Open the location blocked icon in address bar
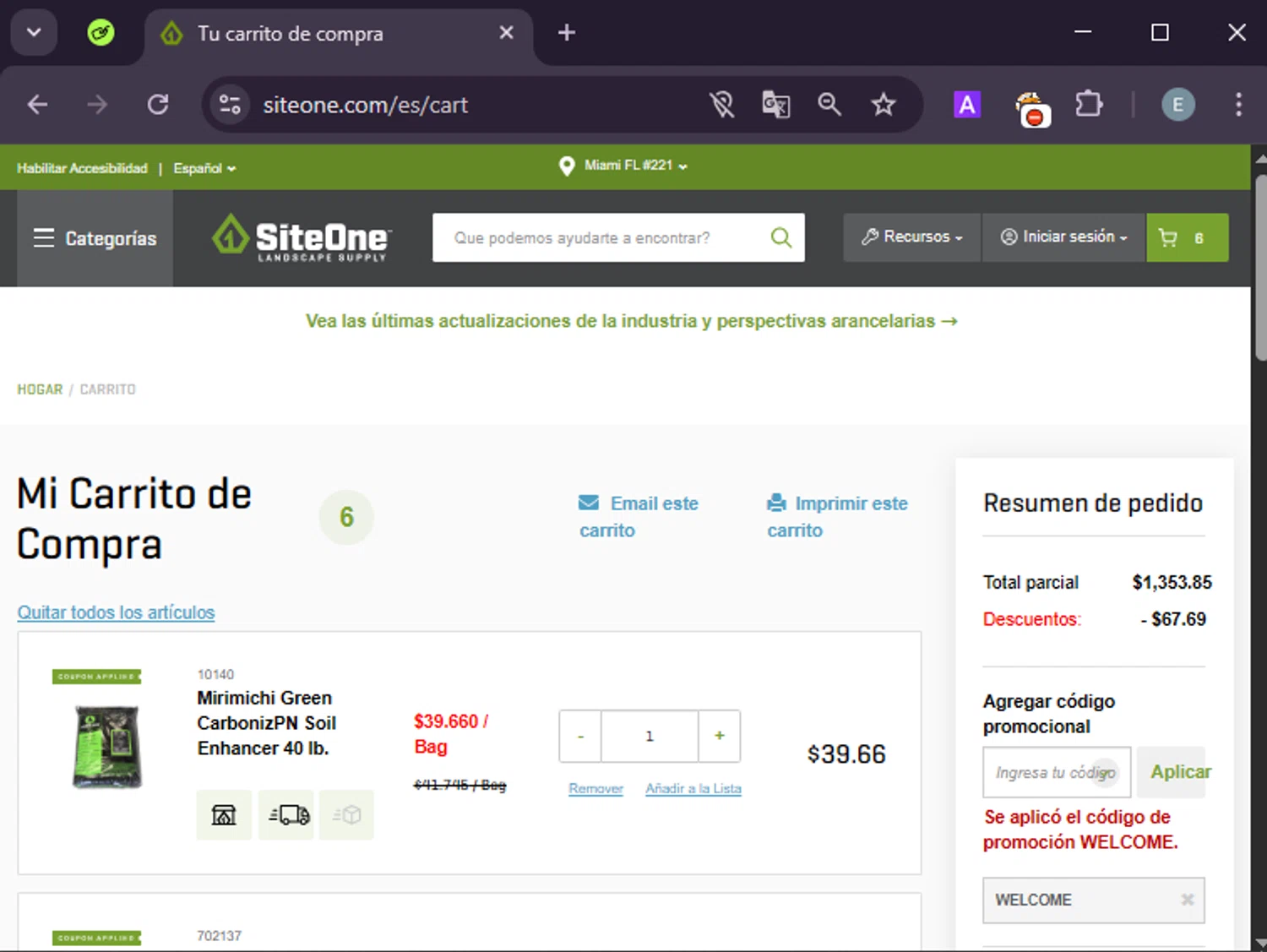This screenshot has width=1267, height=952. click(722, 105)
